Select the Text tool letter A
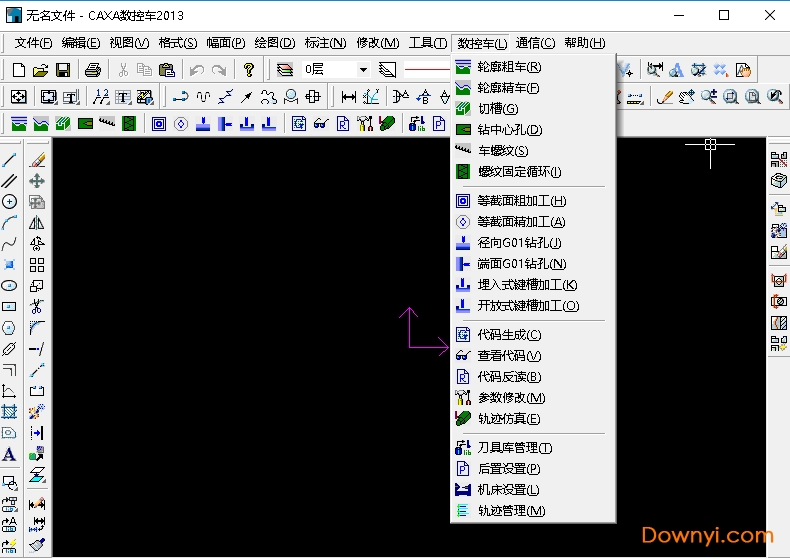790x559 pixels. pos(9,454)
